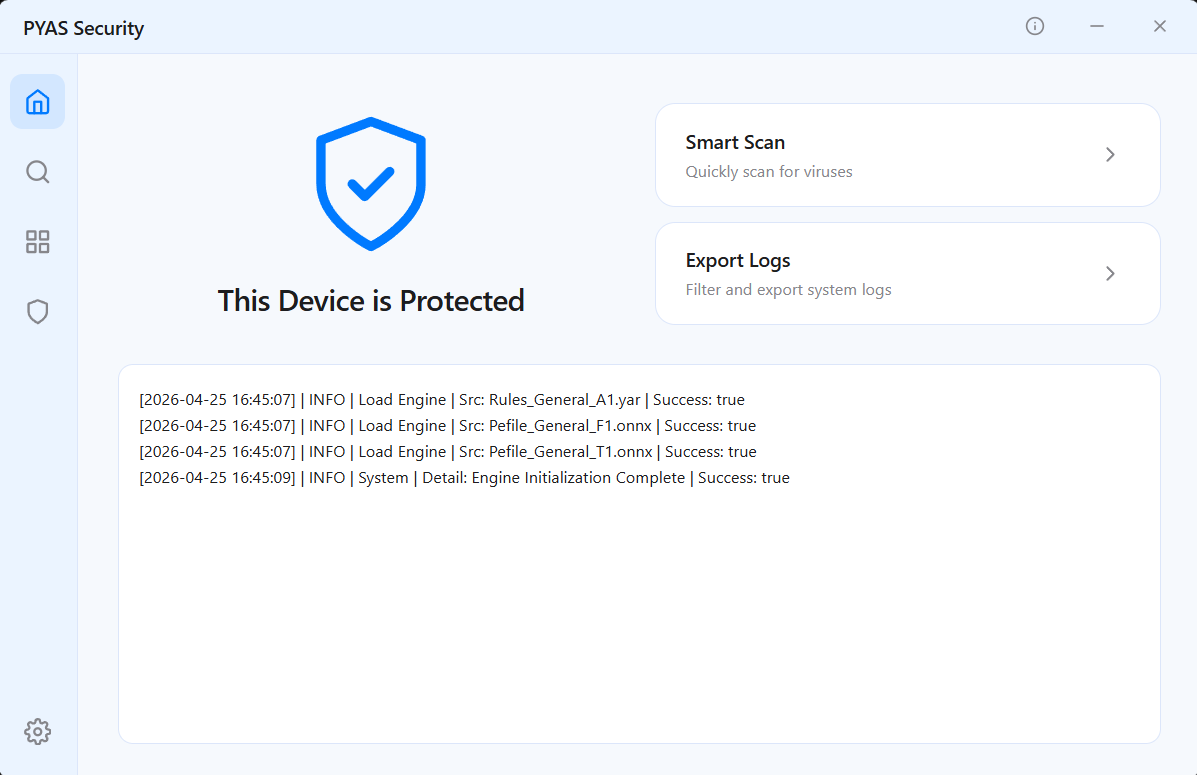Open Settings via the gear icon
The width and height of the screenshot is (1197, 775).
[x=37, y=731]
